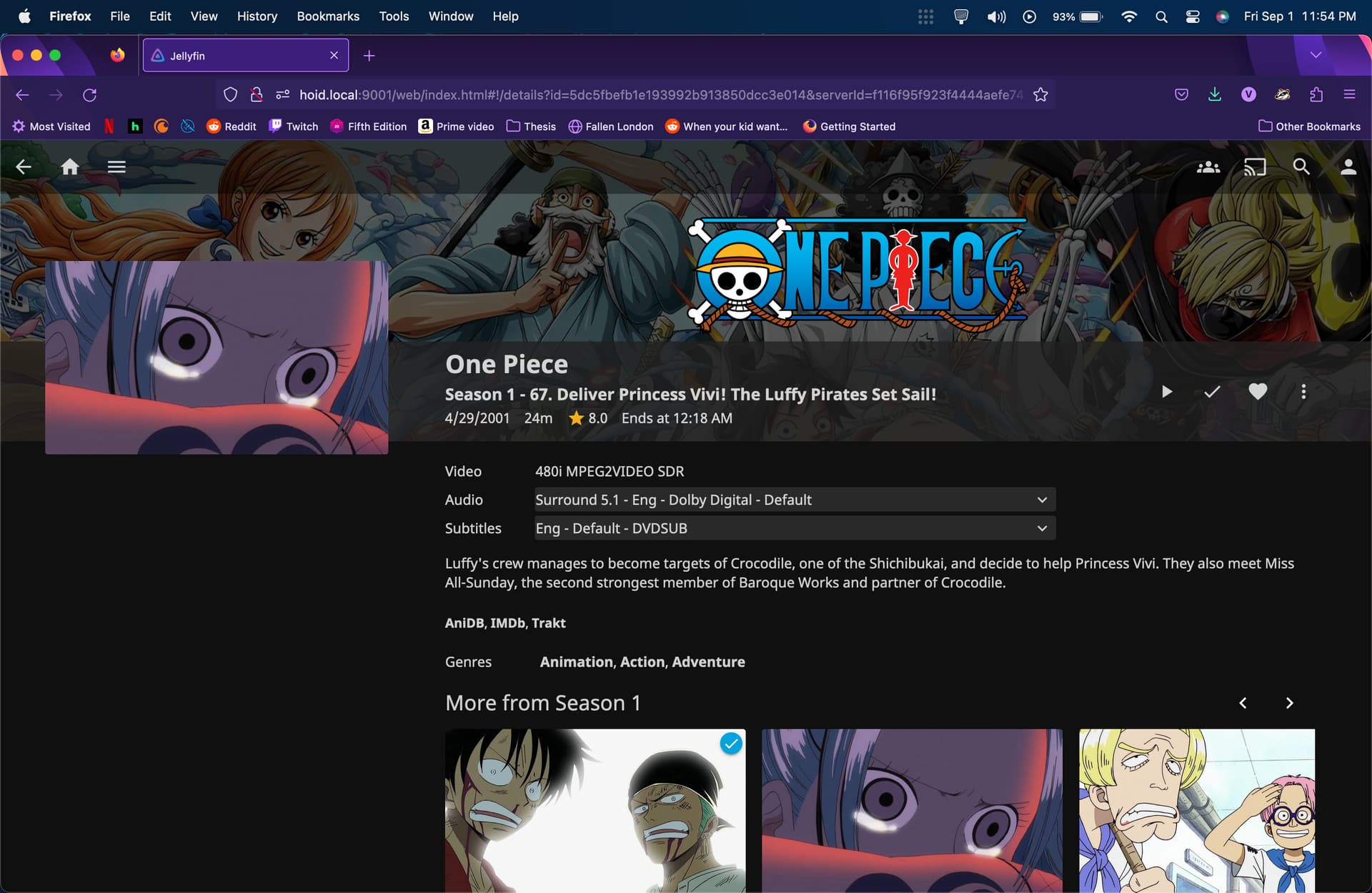This screenshot has height=893, width=1372.
Task: Open the IMDb link
Action: pos(507,623)
